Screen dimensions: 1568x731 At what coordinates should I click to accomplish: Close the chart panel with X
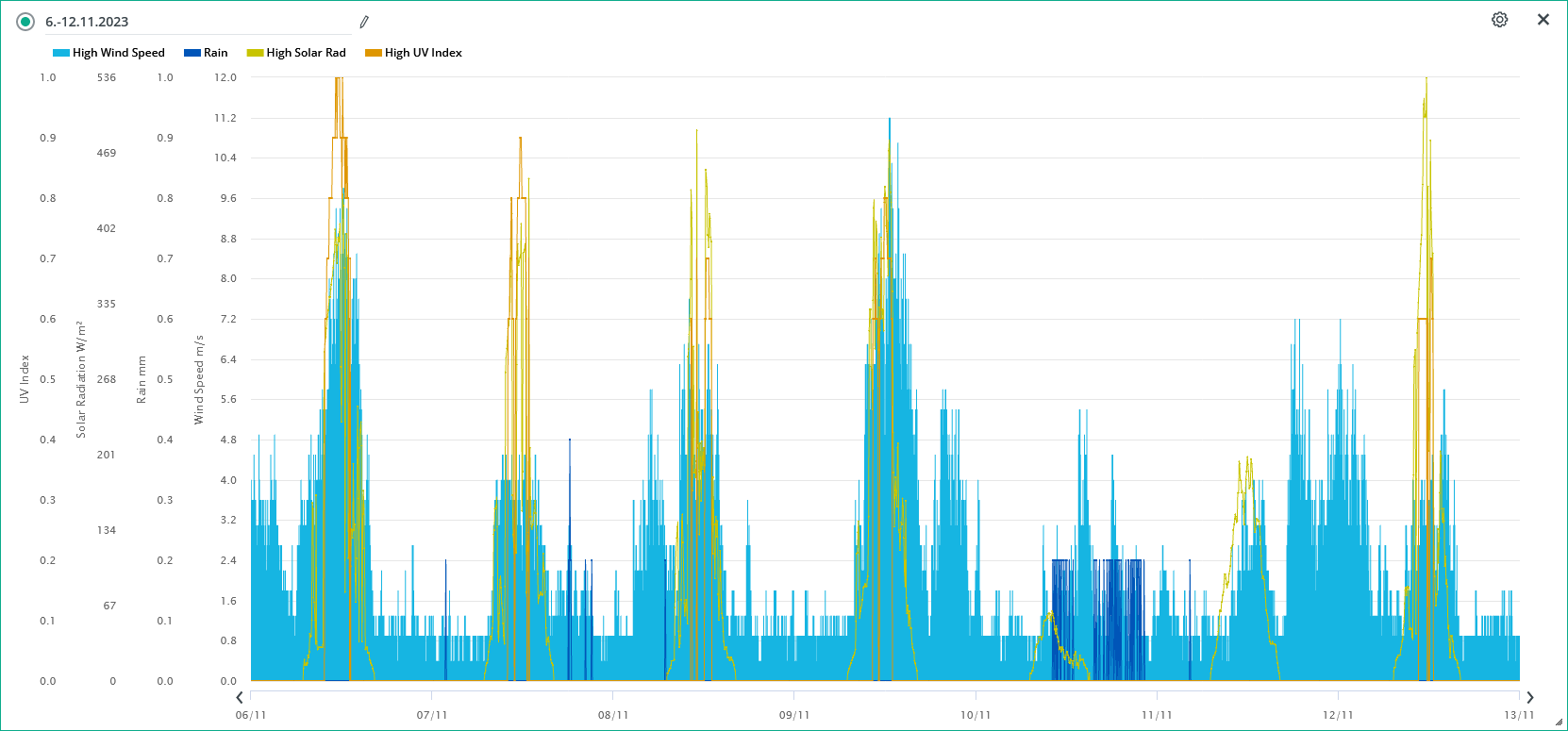coord(1543,20)
